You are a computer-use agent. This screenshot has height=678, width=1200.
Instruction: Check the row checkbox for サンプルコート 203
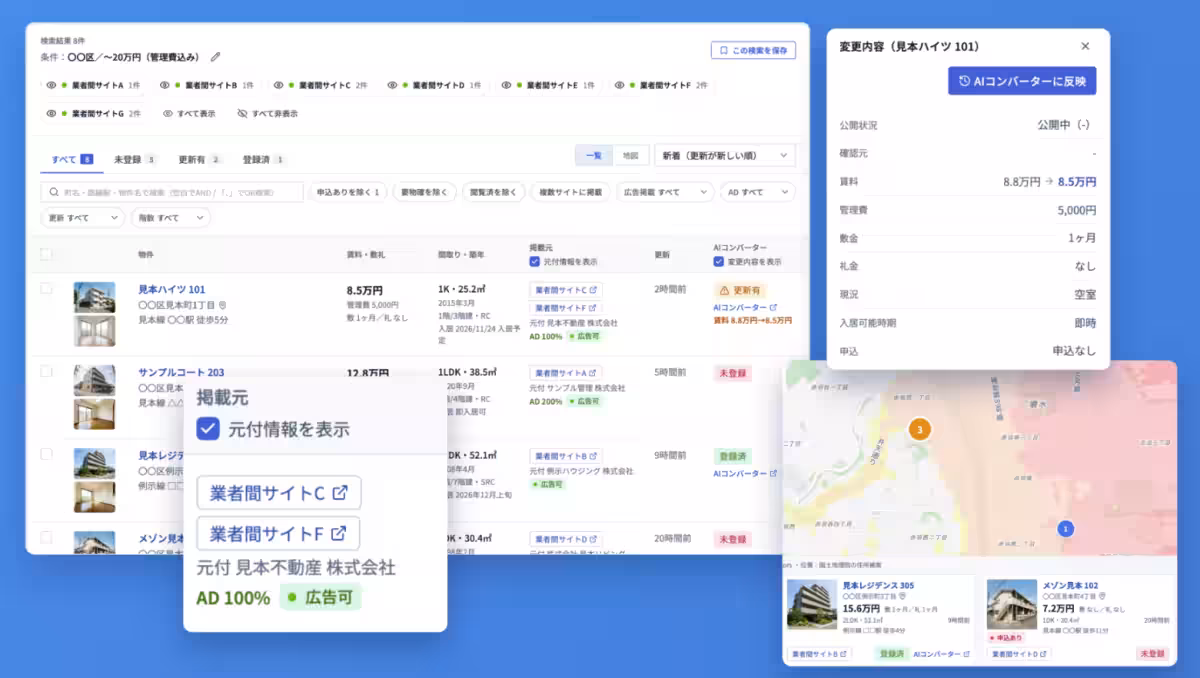click(x=46, y=372)
